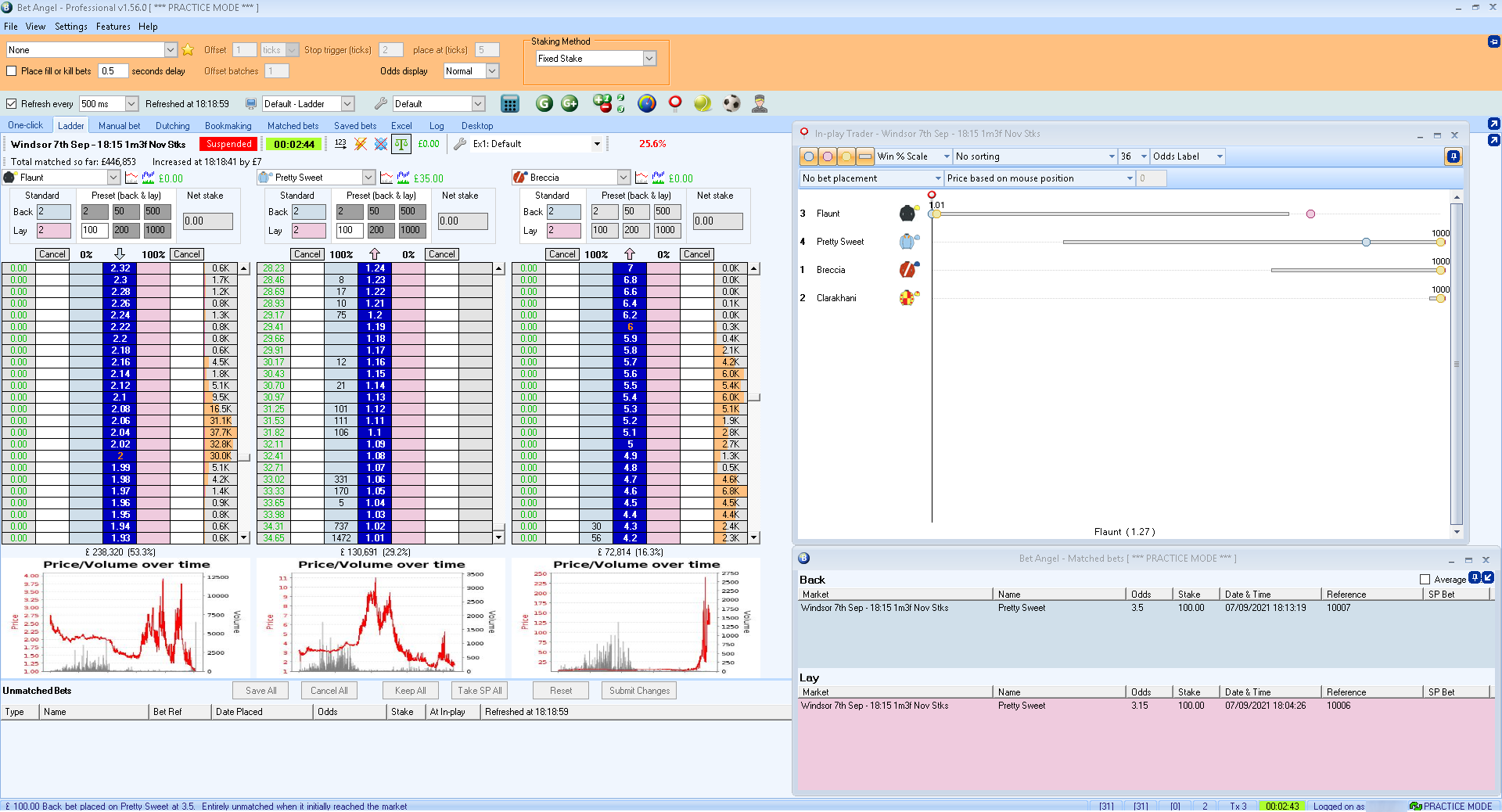The image size is (1502, 812).
Task: Switch to the Dutching tab
Action: click(x=173, y=126)
